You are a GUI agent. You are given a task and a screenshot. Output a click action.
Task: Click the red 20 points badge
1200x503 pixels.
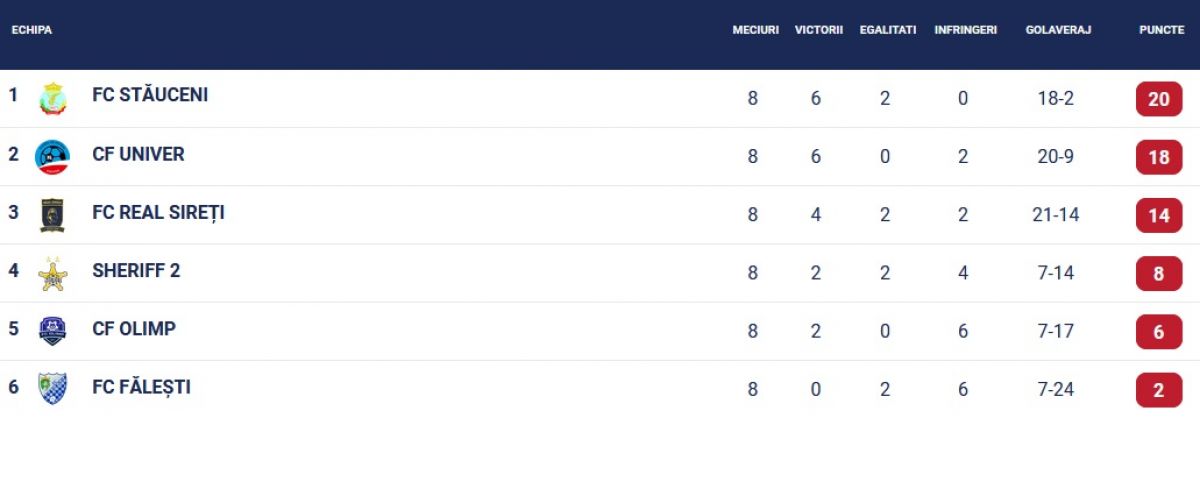(1159, 99)
